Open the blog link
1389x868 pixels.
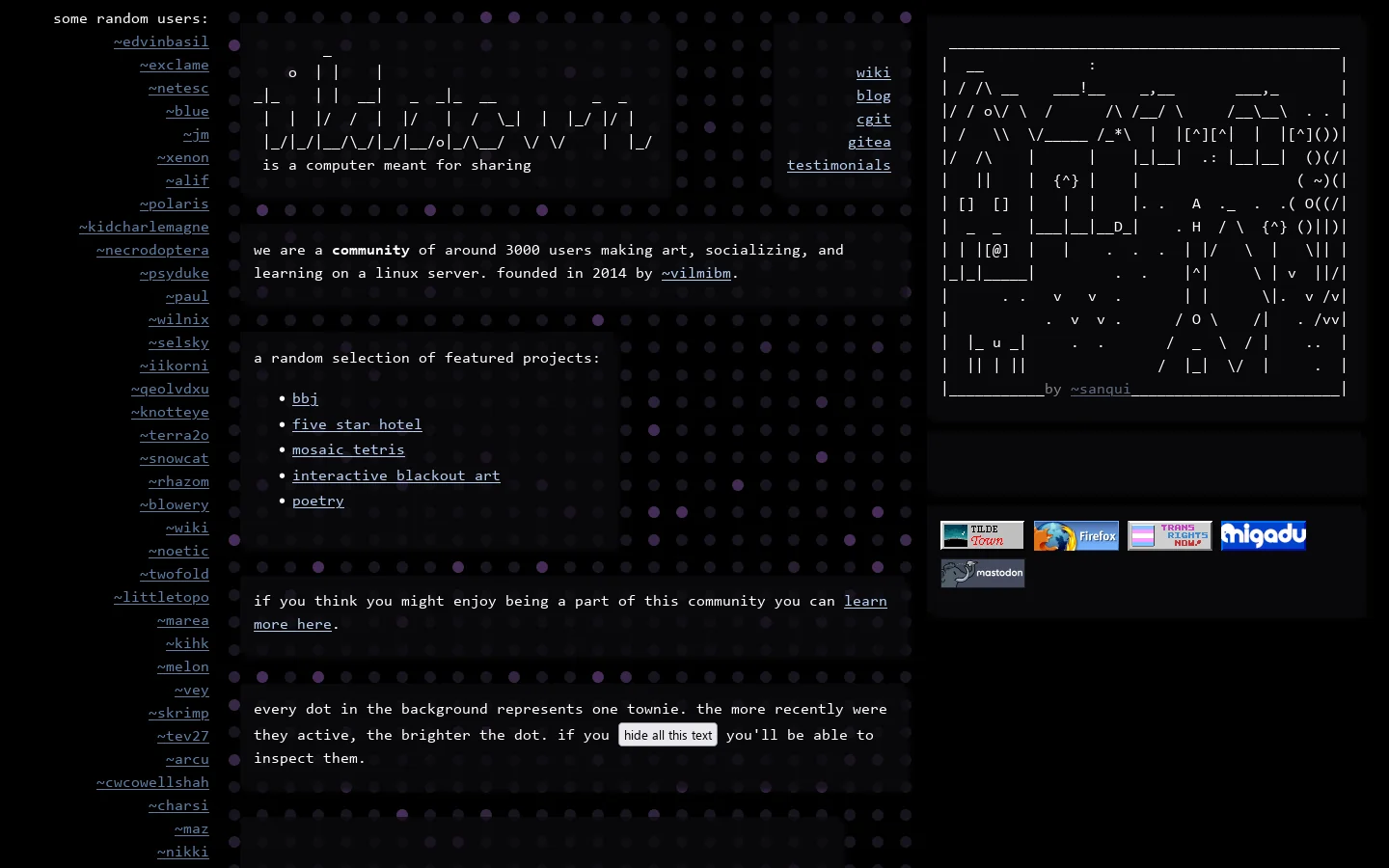tap(873, 95)
